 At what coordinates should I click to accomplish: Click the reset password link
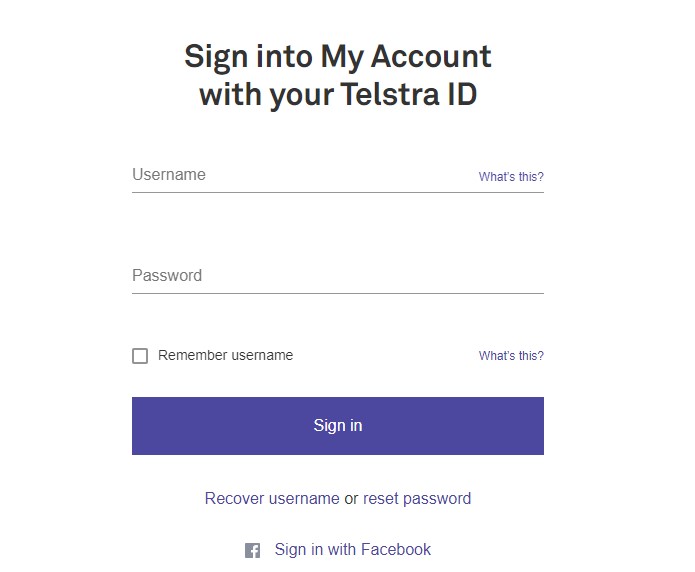point(417,498)
